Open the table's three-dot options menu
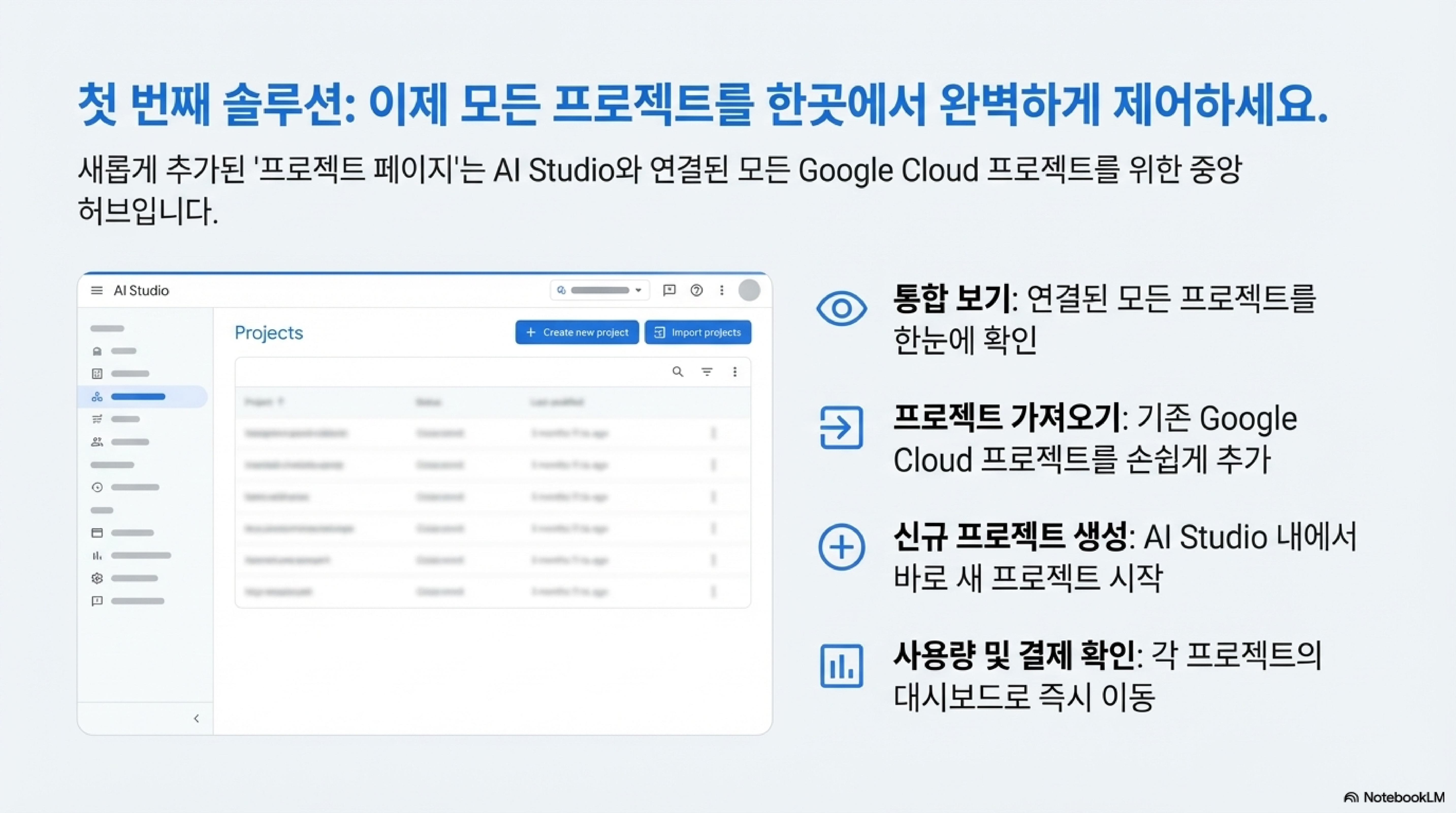Image resolution: width=1456 pixels, height=813 pixels. pos(735,372)
